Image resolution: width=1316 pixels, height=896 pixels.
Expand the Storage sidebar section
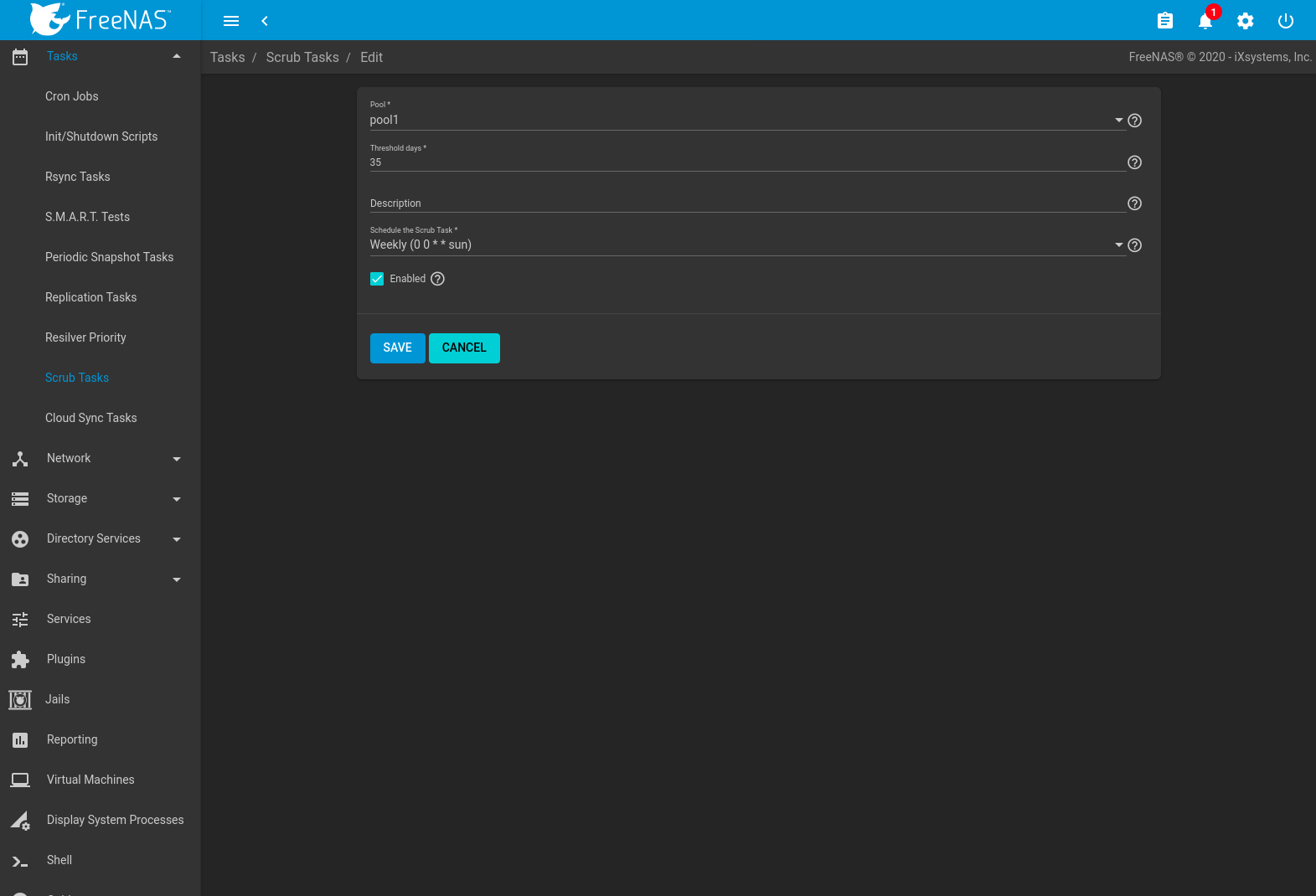point(101,498)
